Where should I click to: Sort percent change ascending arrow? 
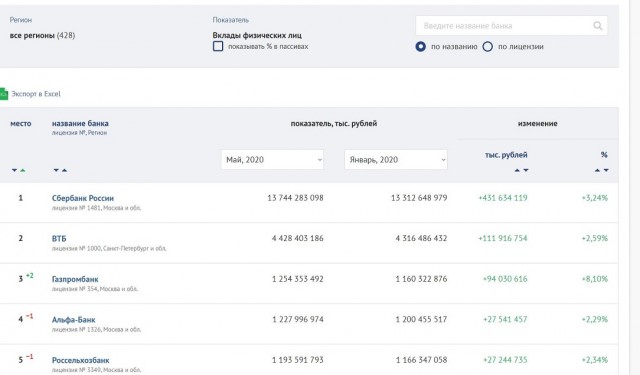coord(598,170)
